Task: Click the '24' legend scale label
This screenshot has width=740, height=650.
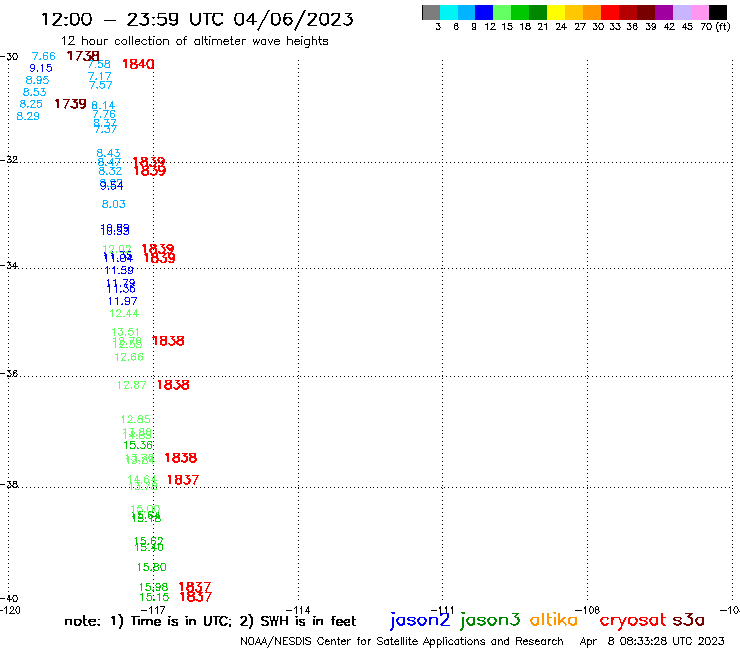Action: 561,26
